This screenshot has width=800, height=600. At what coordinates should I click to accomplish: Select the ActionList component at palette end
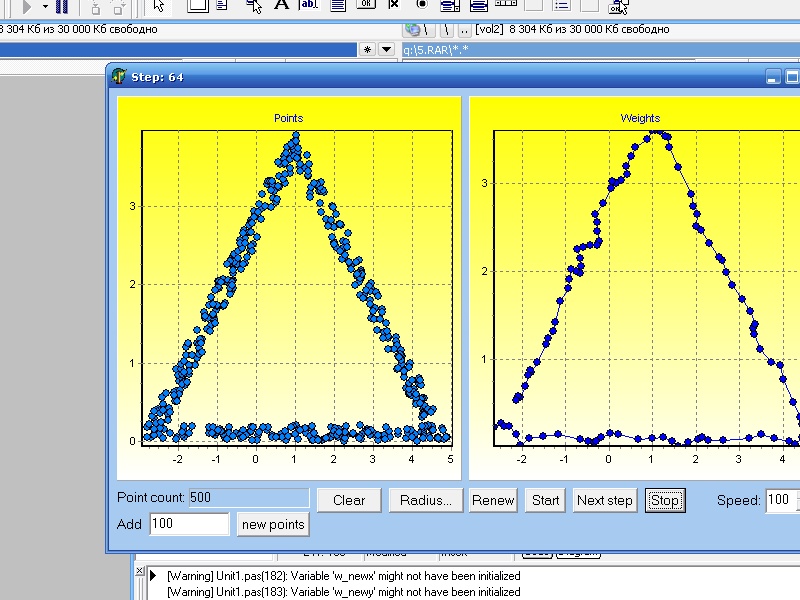pyautogui.click(x=619, y=6)
